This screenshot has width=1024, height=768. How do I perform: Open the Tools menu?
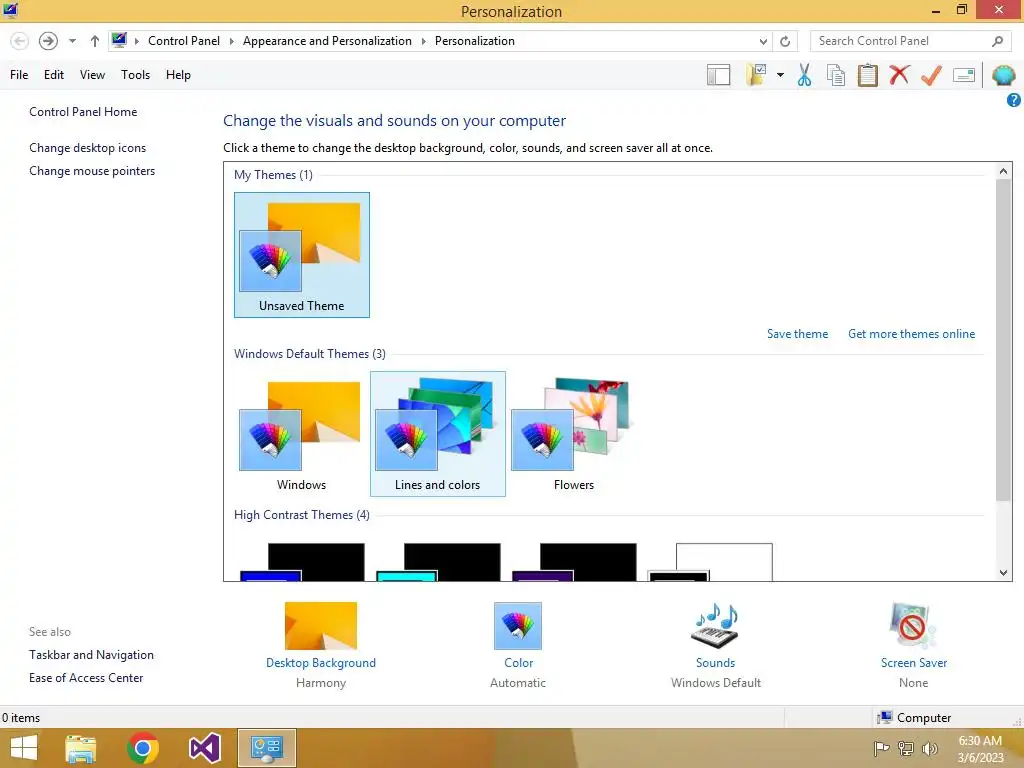(x=135, y=75)
